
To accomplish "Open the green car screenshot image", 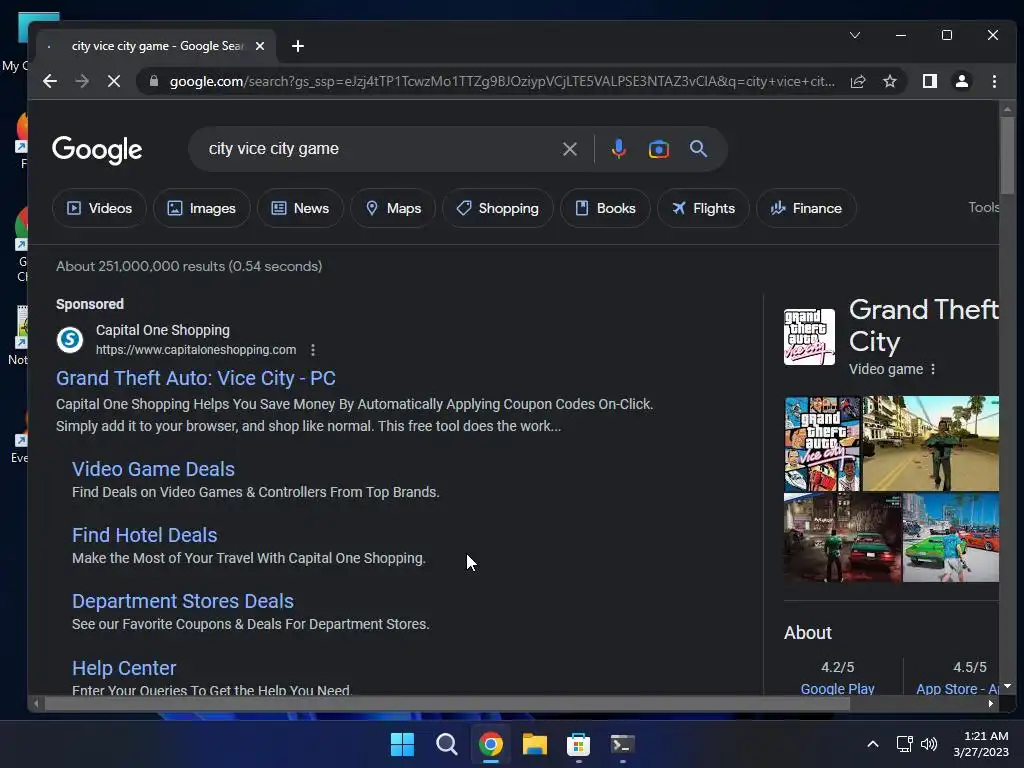I will coord(951,537).
